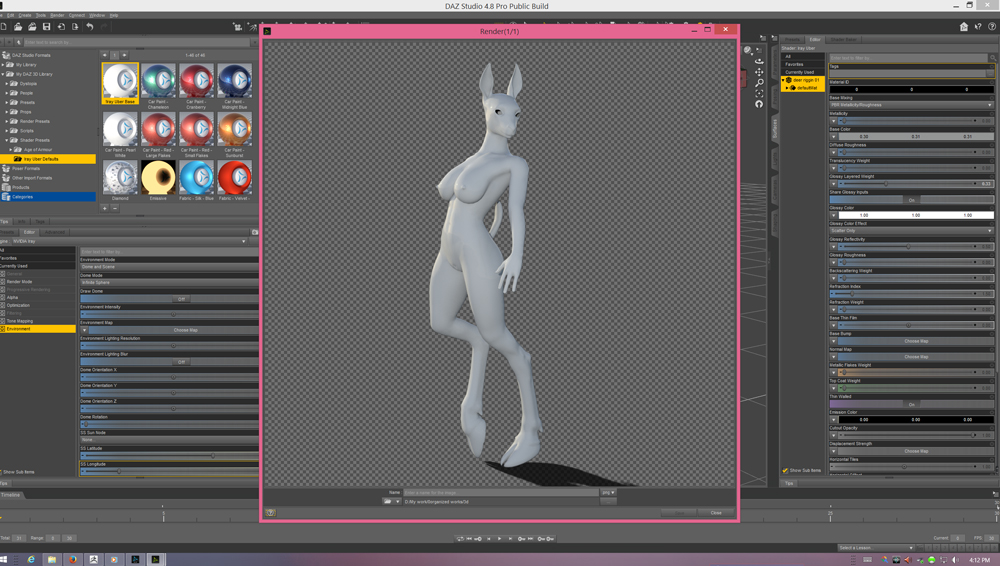This screenshot has height=566, width=1000.
Task: Toggle Draw Dome Off switch
Action: tap(180, 299)
